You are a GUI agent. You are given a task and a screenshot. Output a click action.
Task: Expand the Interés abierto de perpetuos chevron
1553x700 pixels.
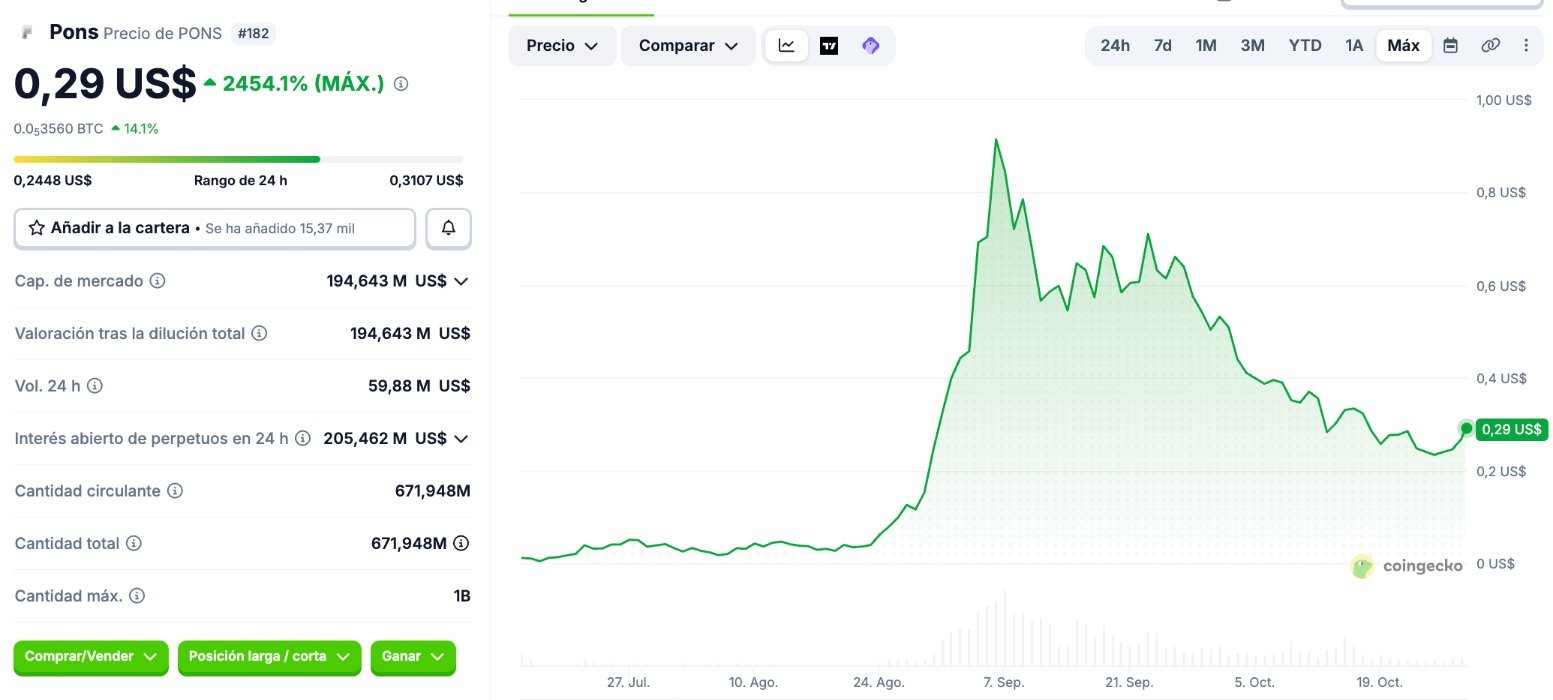[461, 438]
